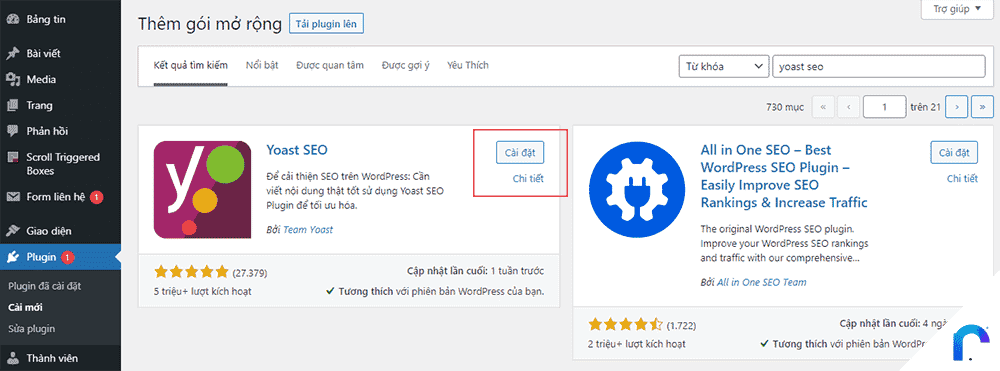Click the (1.722) rating count

(x=682, y=326)
